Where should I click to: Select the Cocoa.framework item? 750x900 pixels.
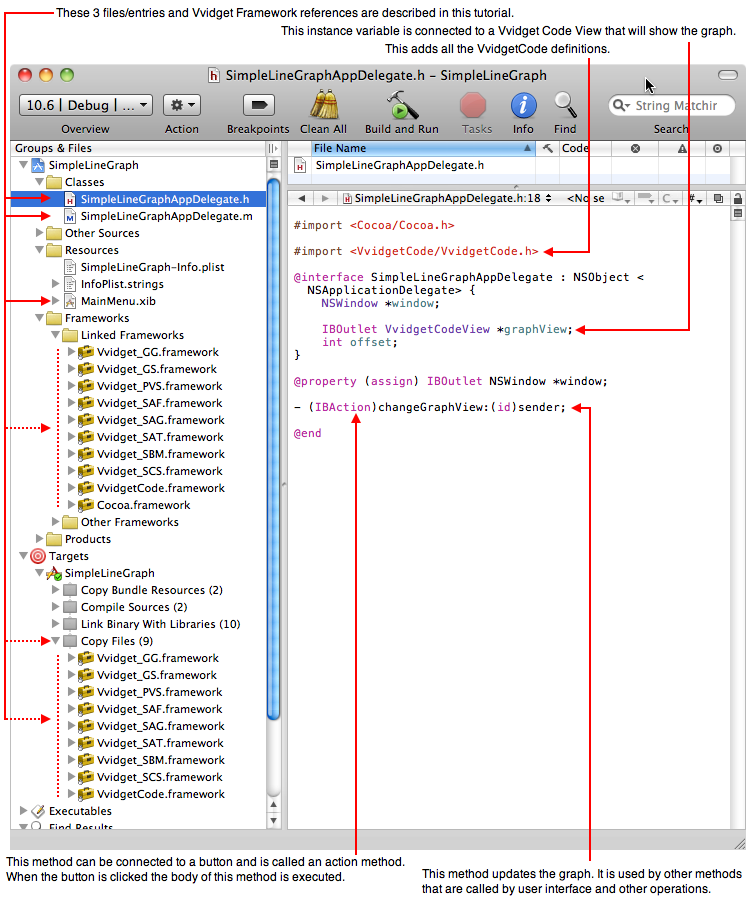[x=143, y=505]
